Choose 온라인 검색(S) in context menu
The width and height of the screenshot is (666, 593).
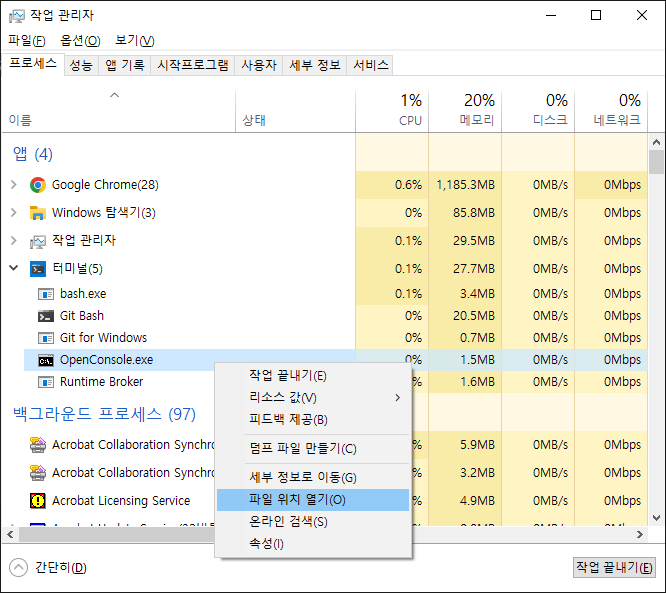tap(313, 522)
